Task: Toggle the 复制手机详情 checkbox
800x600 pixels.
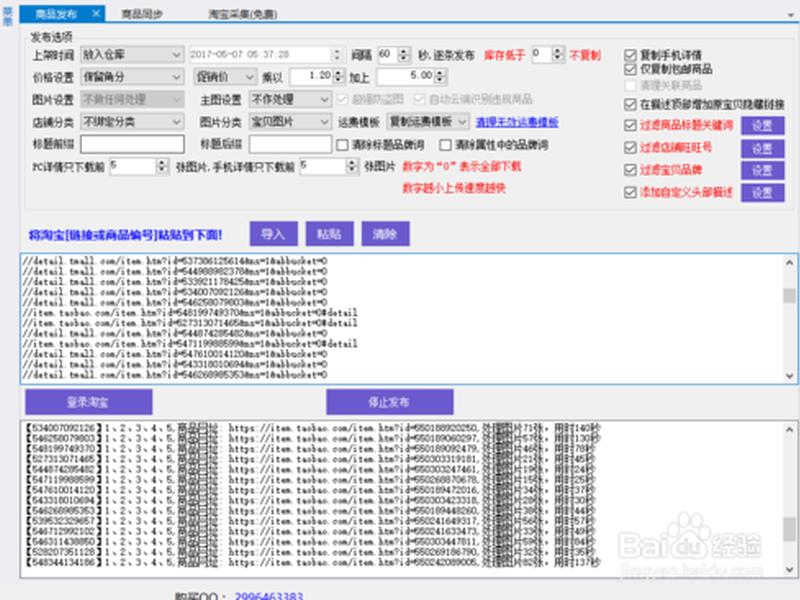Action: pos(631,55)
